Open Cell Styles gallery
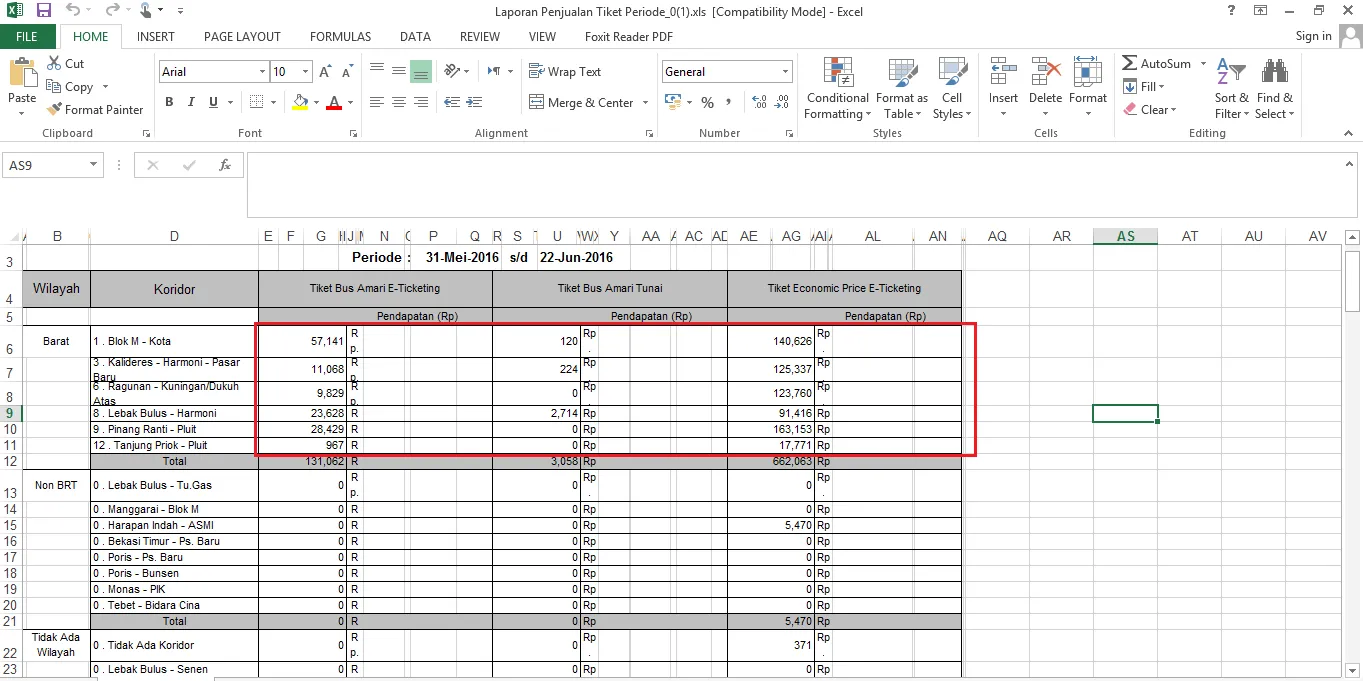The width and height of the screenshot is (1363, 681). (x=951, y=88)
